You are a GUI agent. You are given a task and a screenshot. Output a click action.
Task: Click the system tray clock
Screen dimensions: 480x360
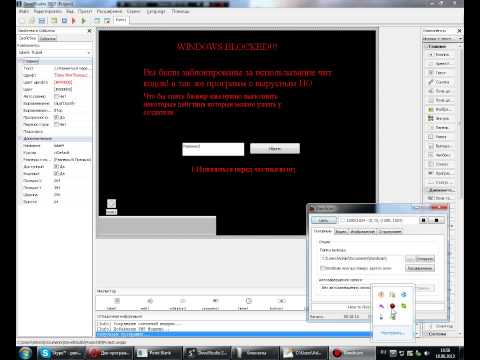[x=445, y=353]
